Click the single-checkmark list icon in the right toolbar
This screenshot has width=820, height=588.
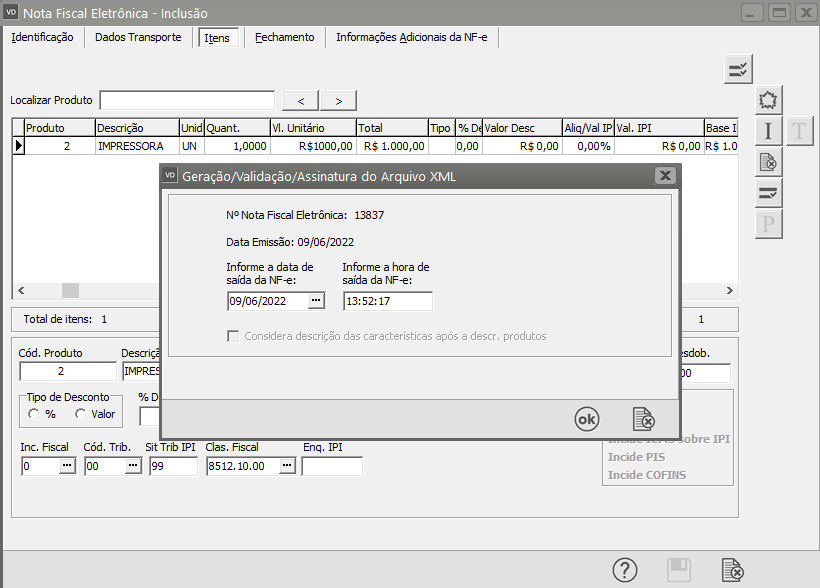(768, 192)
